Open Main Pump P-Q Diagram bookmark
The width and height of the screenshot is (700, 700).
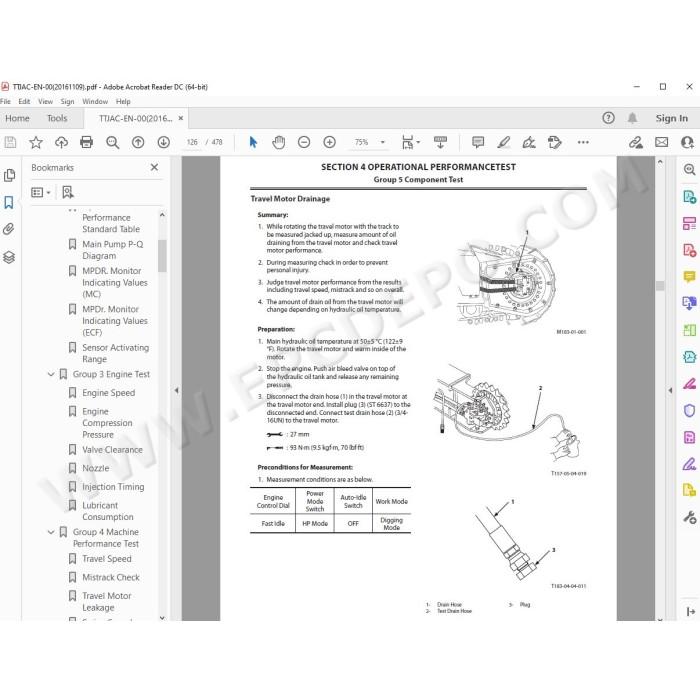[x=112, y=250]
